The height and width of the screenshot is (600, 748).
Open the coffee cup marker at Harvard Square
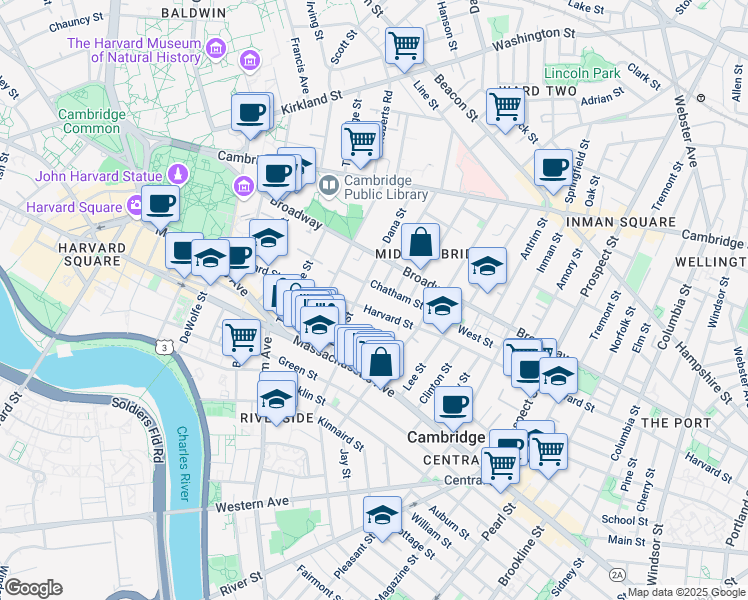click(160, 208)
